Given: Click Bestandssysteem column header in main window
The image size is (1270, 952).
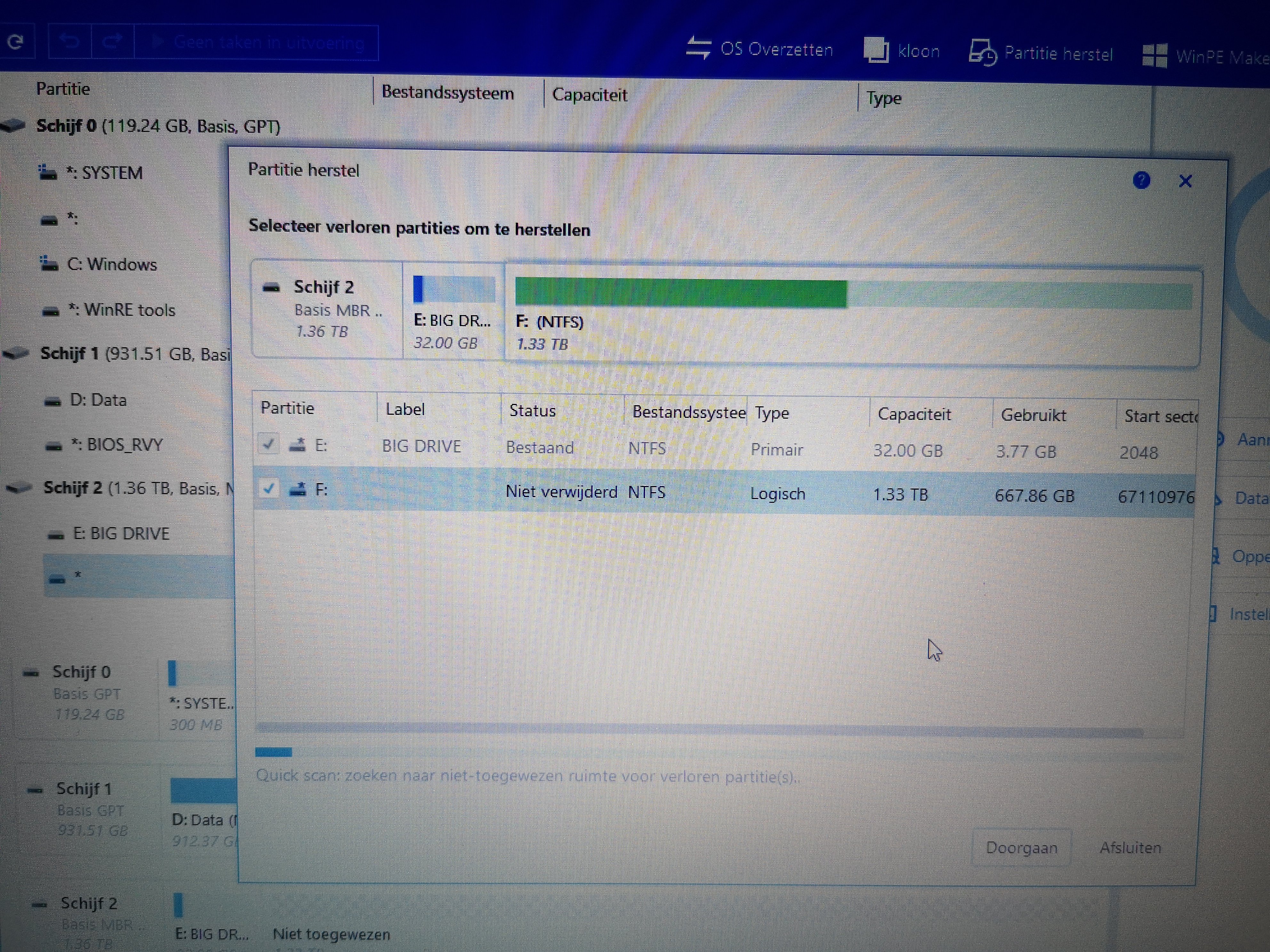Looking at the screenshot, I should click(x=448, y=92).
